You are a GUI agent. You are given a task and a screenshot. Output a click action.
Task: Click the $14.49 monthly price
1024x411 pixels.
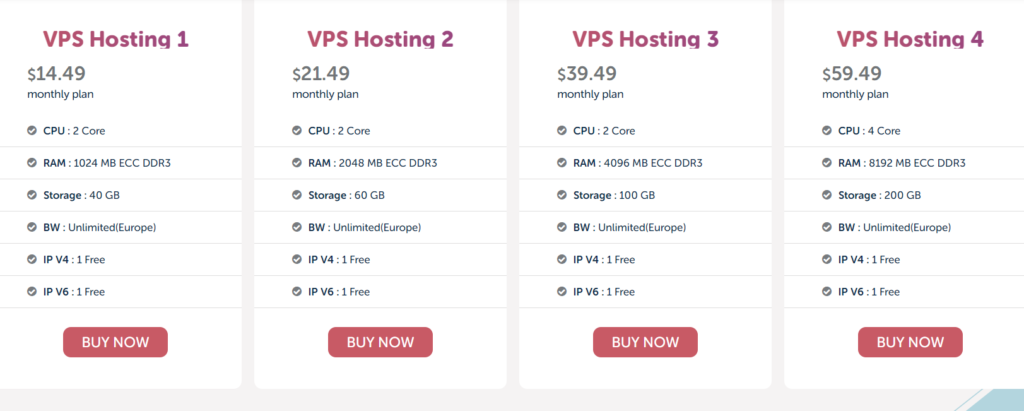56,74
